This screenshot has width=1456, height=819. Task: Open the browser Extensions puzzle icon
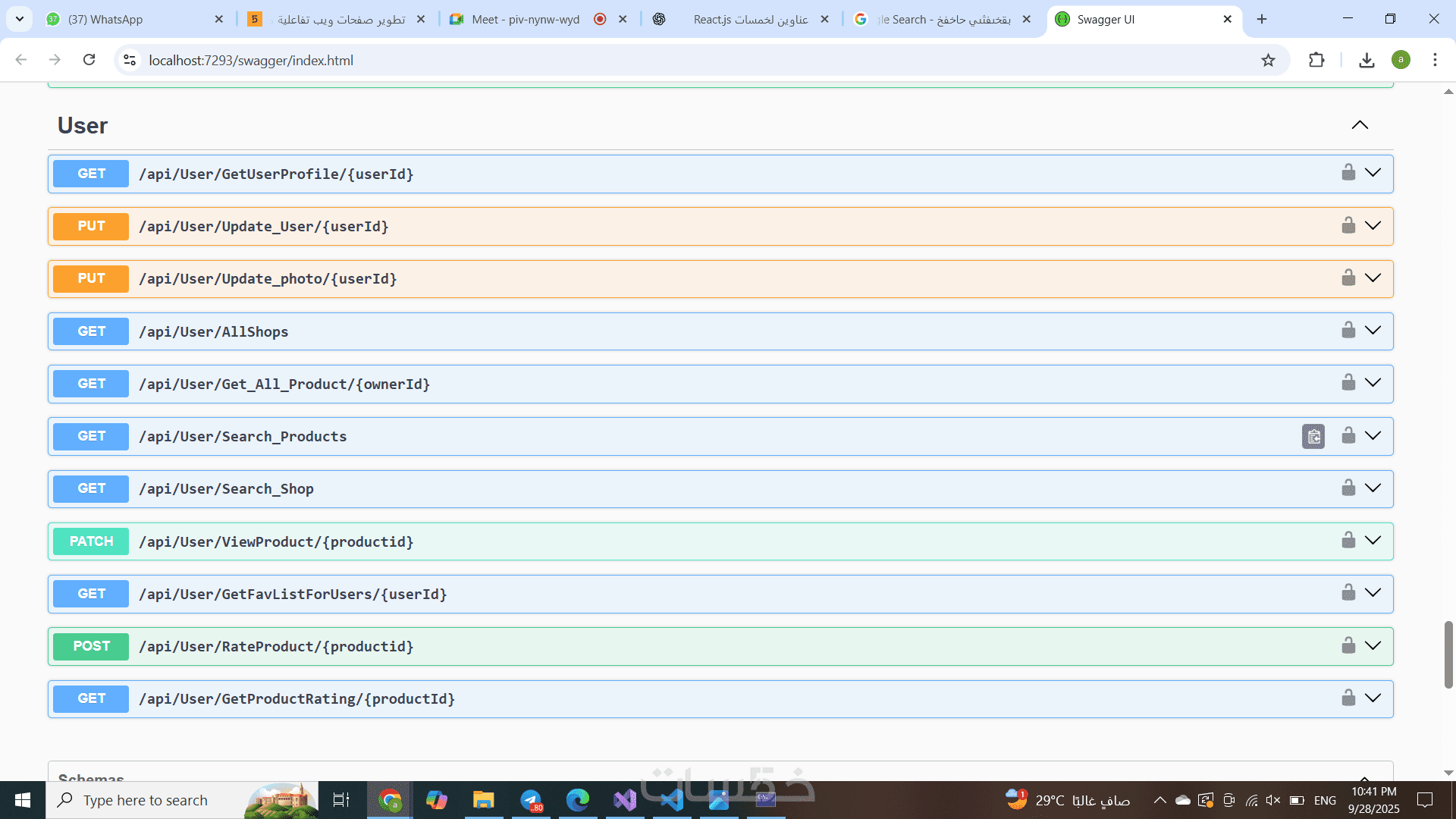coord(1316,60)
